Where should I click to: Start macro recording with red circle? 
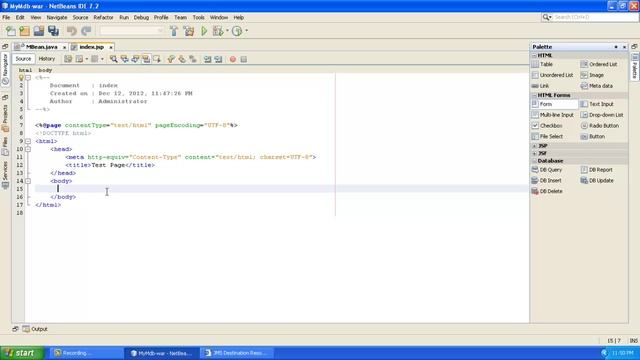tap(233, 59)
